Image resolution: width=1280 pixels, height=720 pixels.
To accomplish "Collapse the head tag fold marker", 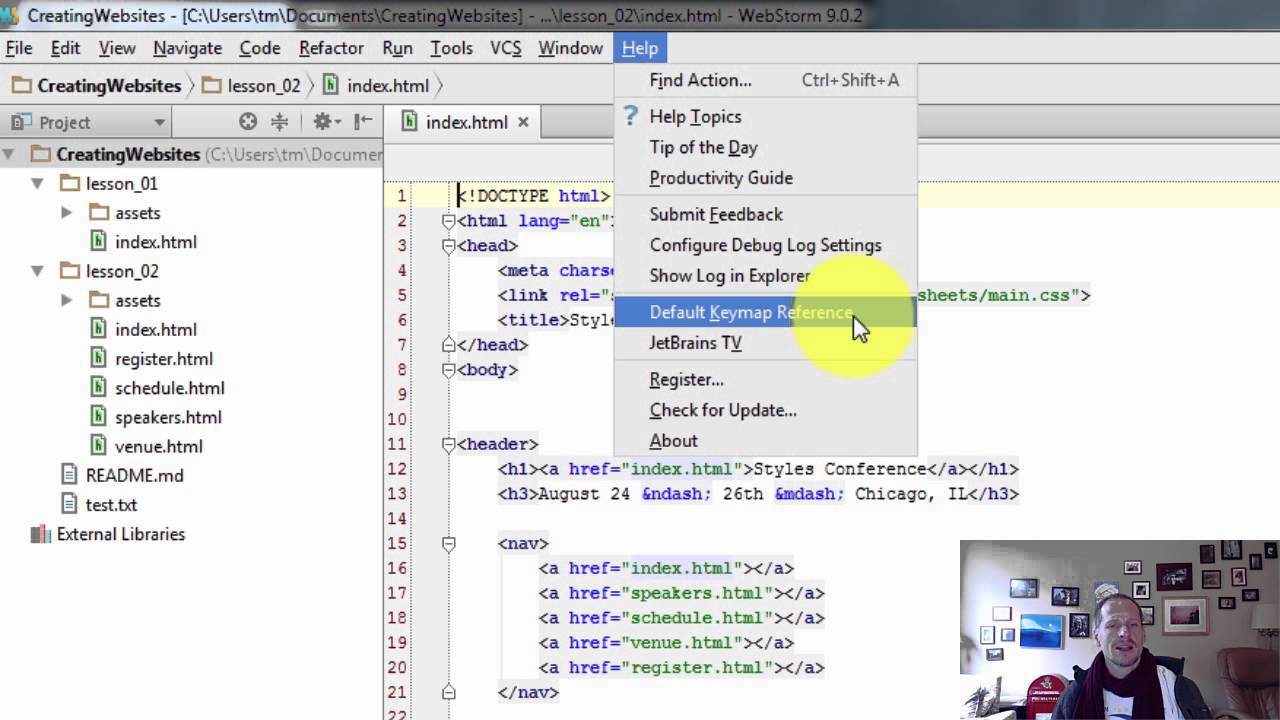I will pos(449,245).
